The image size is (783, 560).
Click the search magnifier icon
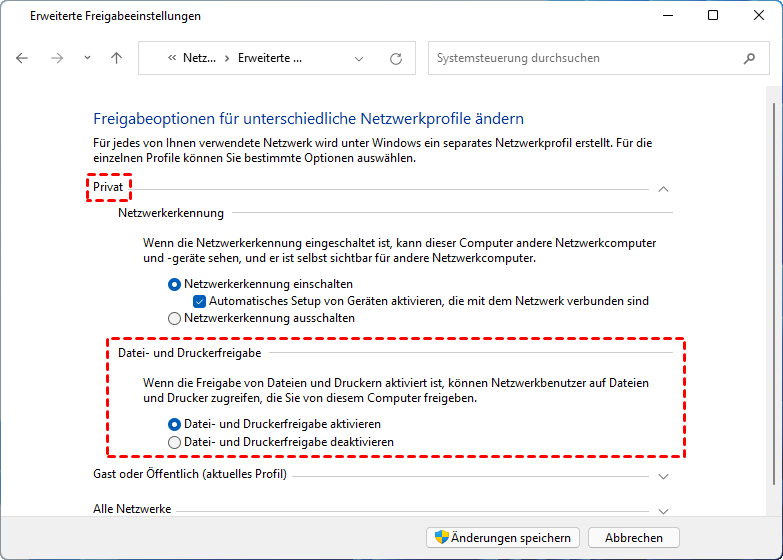(749, 58)
